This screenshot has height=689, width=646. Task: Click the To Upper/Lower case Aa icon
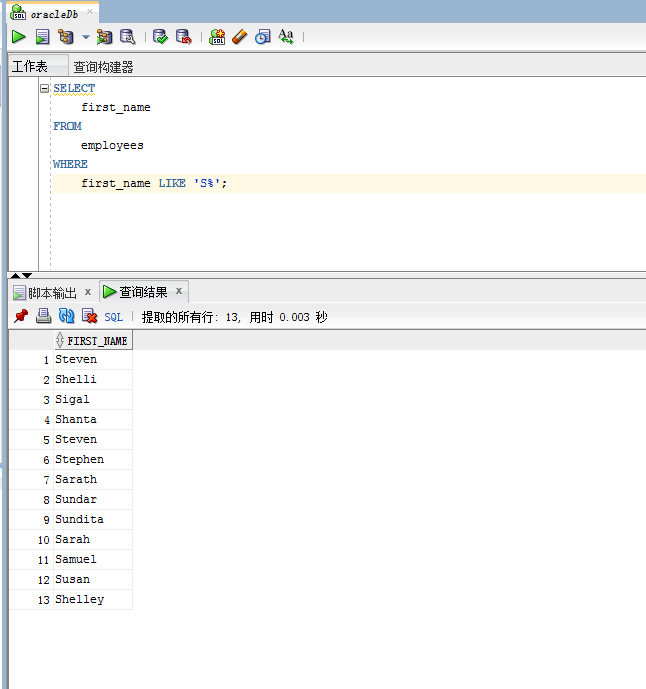(x=286, y=37)
